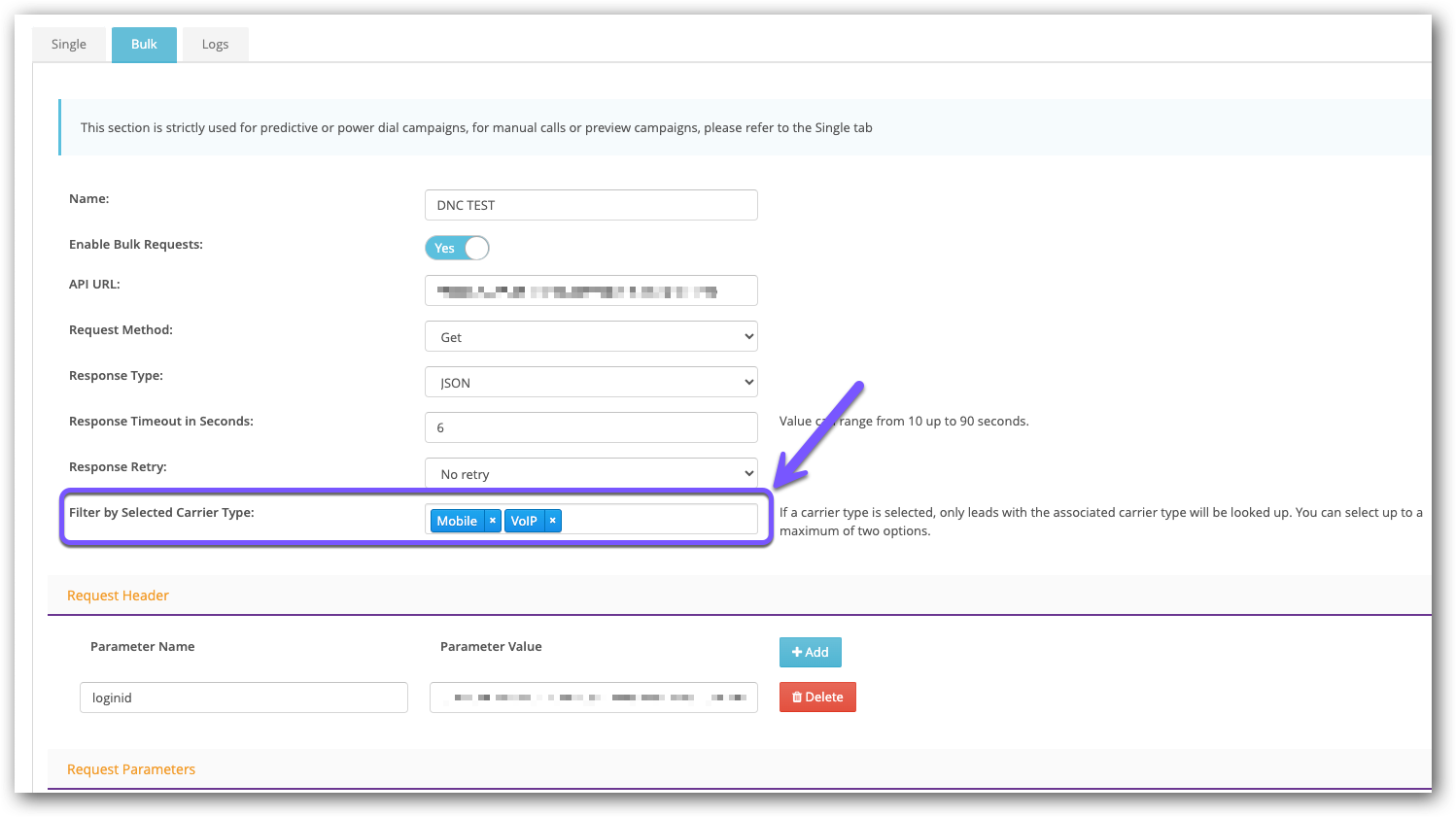Remove the Mobile carrier tag
The image size is (1456, 817).
(x=493, y=520)
